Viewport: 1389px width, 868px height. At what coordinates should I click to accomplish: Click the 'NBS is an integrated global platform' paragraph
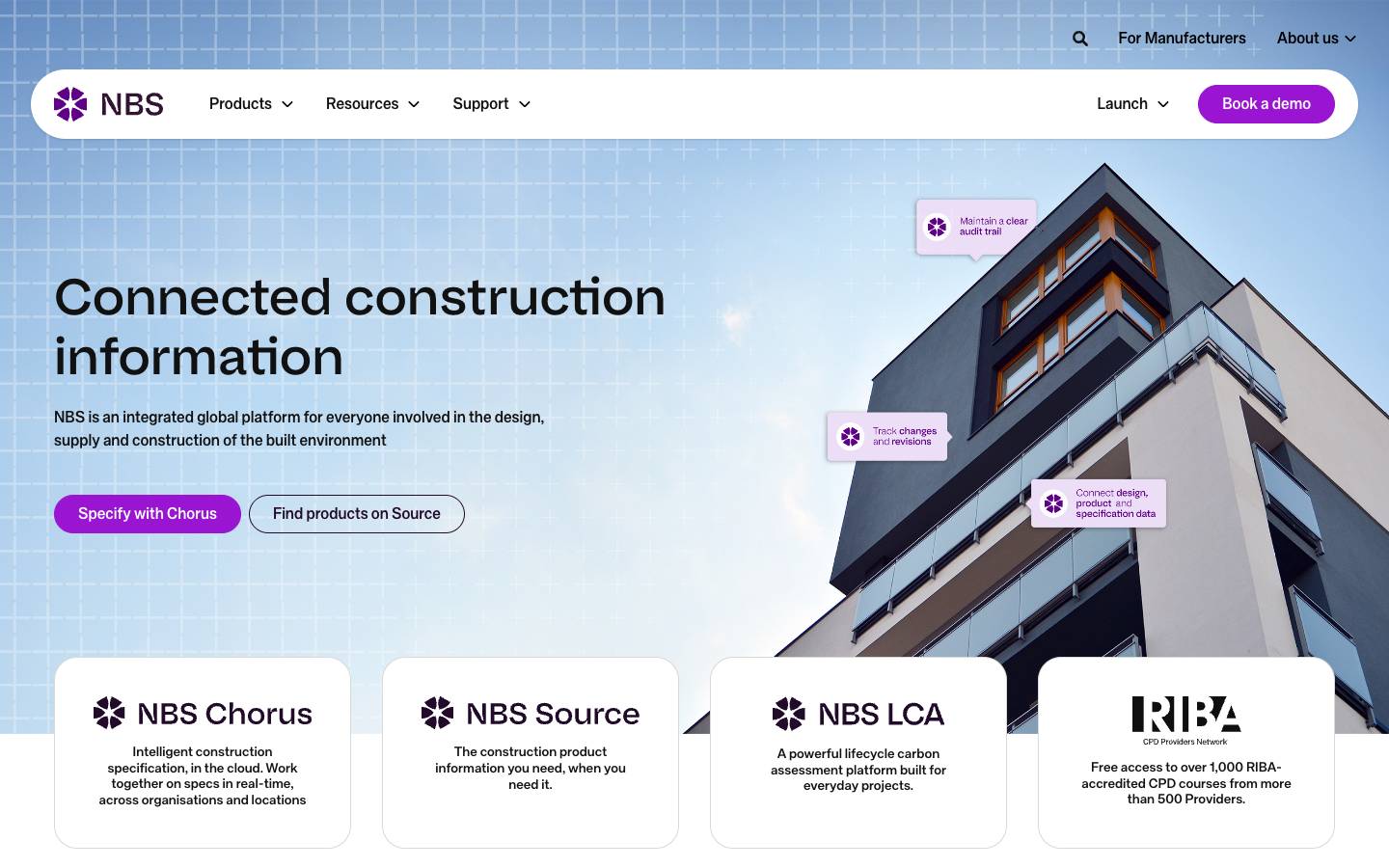click(x=299, y=429)
